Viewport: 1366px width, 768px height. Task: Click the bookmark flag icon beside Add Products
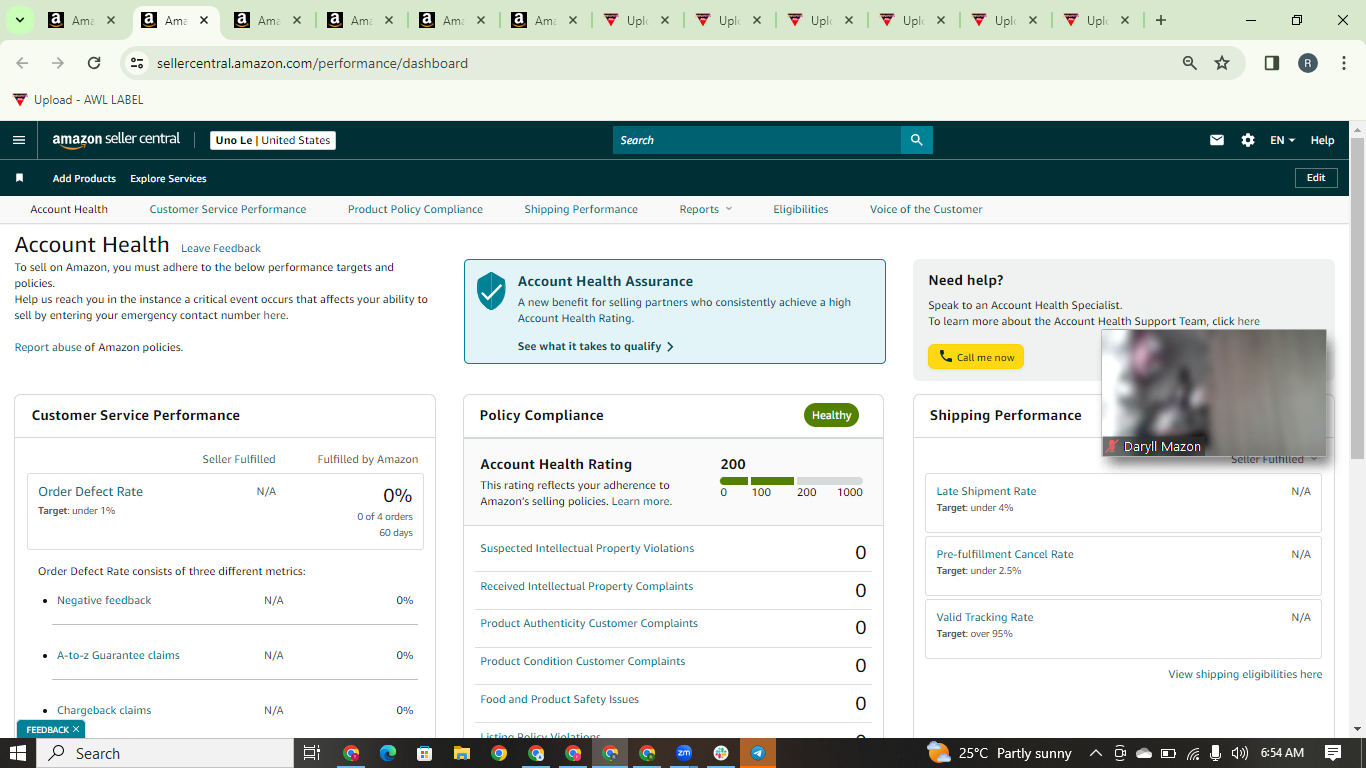(x=19, y=178)
